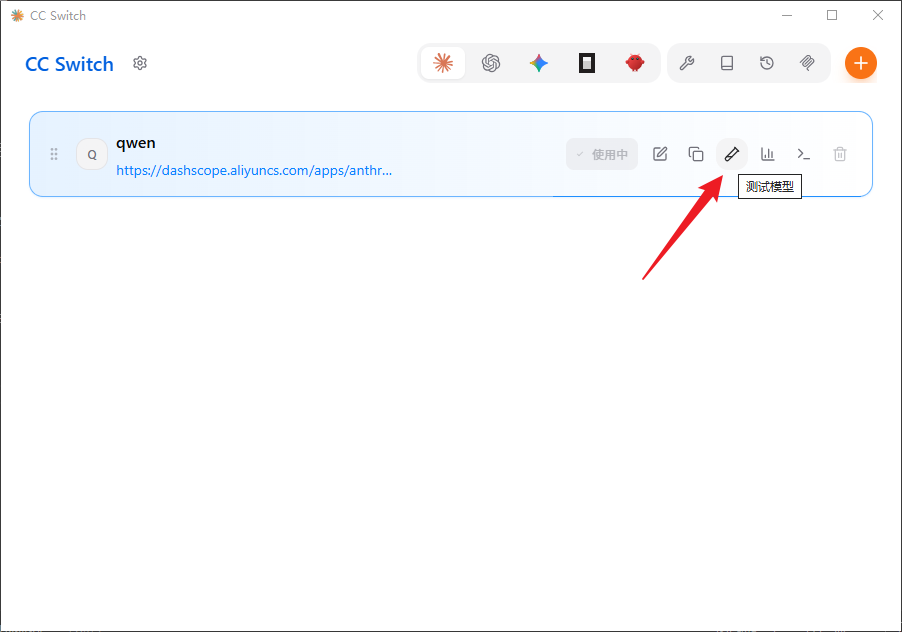
Task: Open the wrench tools icon
Action: [687, 63]
